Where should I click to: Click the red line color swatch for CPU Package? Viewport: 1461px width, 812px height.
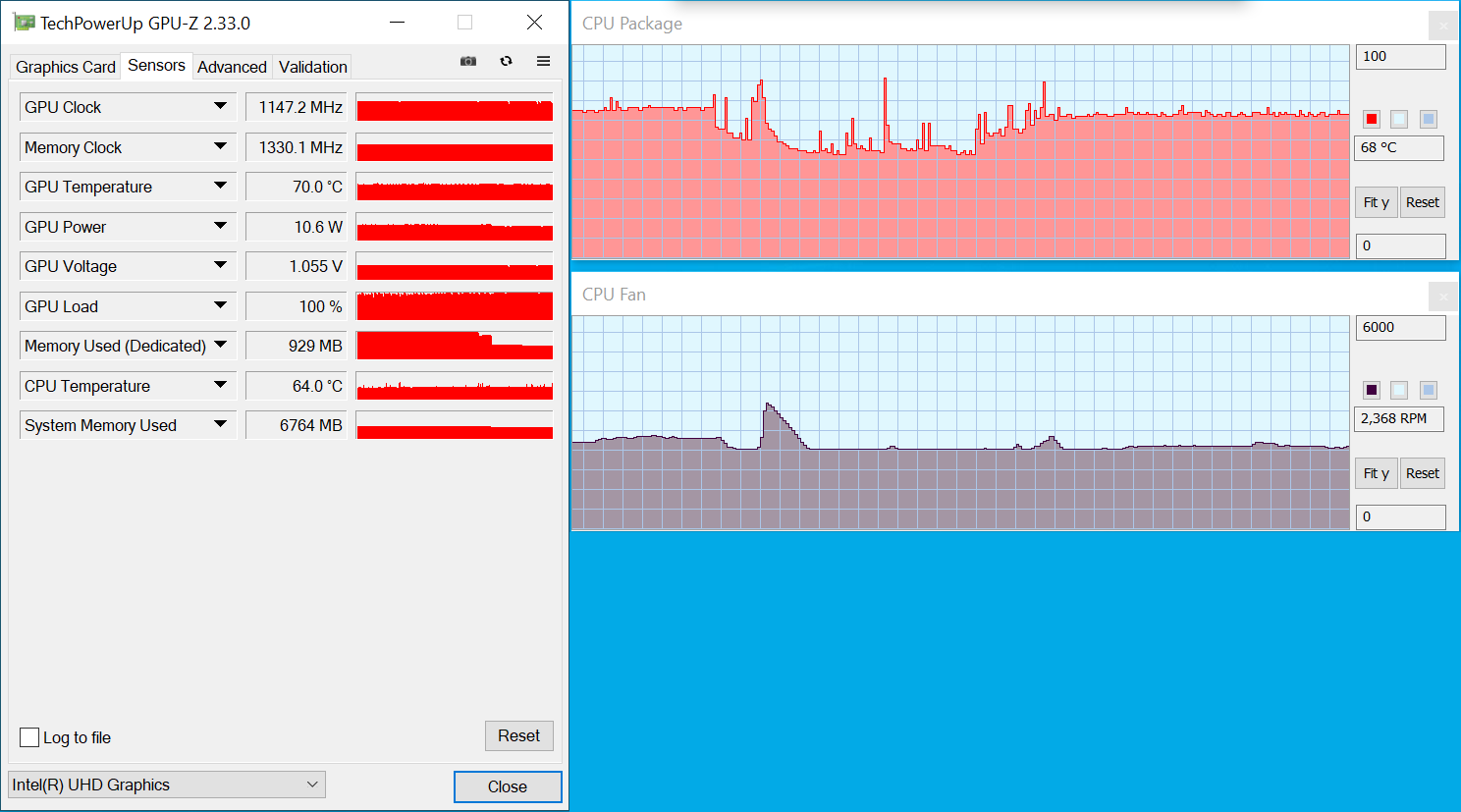(1372, 119)
